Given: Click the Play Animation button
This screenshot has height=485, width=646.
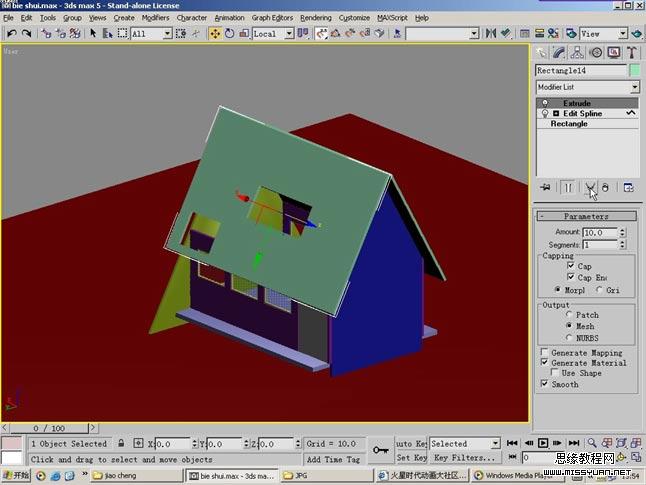Looking at the screenshot, I should click(x=543, y=443).
